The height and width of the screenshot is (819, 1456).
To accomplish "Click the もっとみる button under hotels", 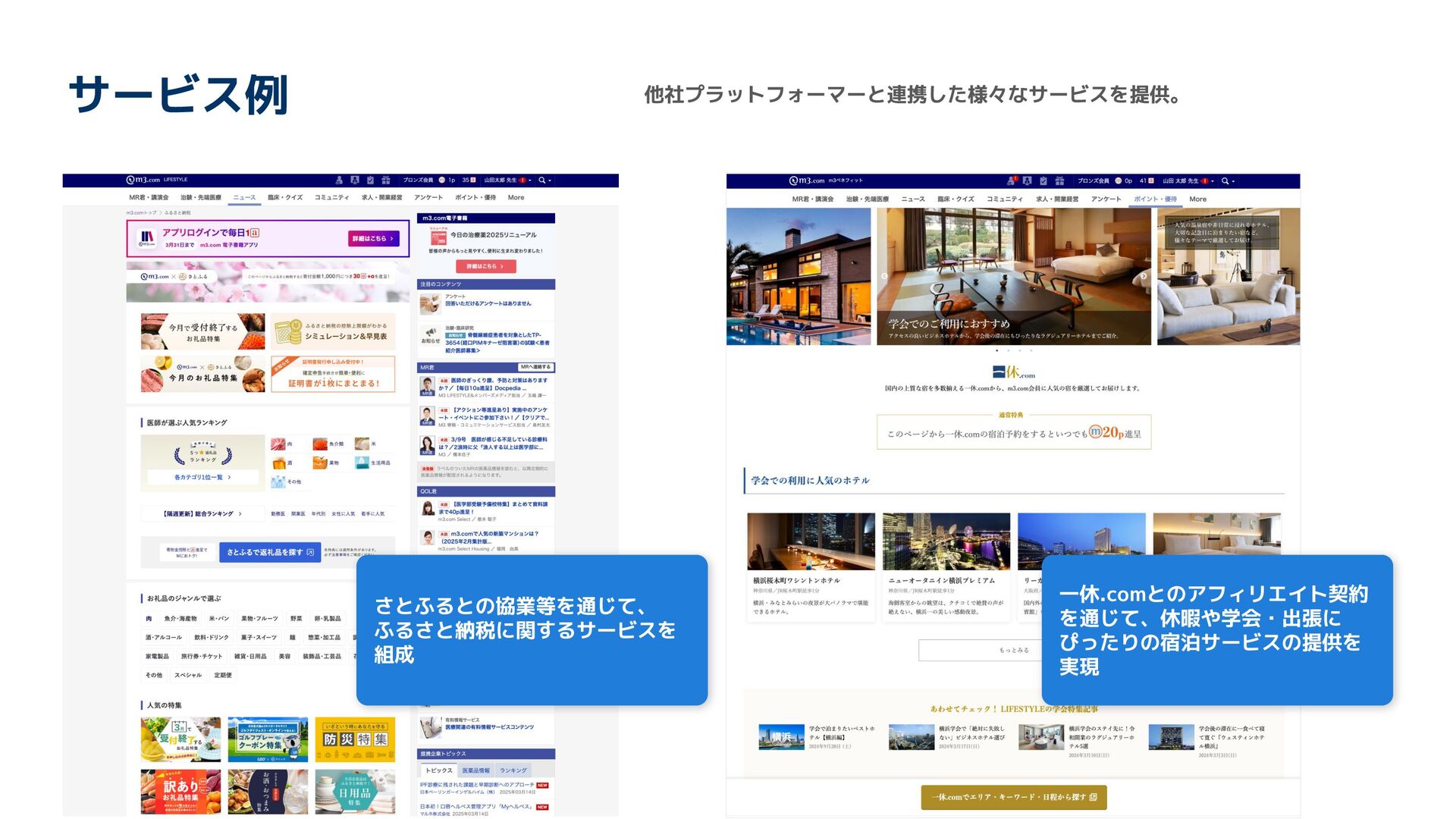I will pos(1013,650).
